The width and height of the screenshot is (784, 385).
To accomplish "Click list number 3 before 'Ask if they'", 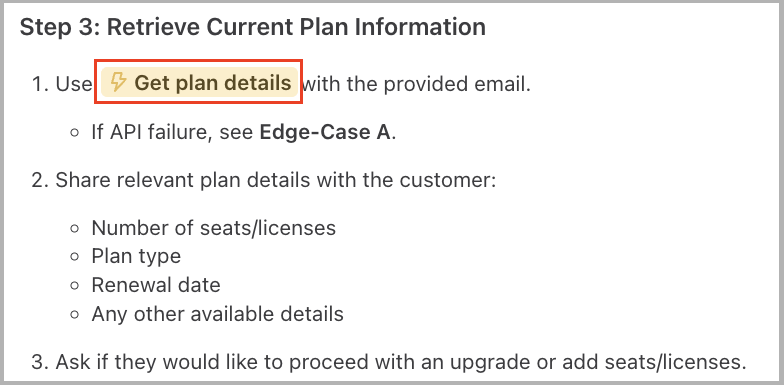I will [40, 362].
